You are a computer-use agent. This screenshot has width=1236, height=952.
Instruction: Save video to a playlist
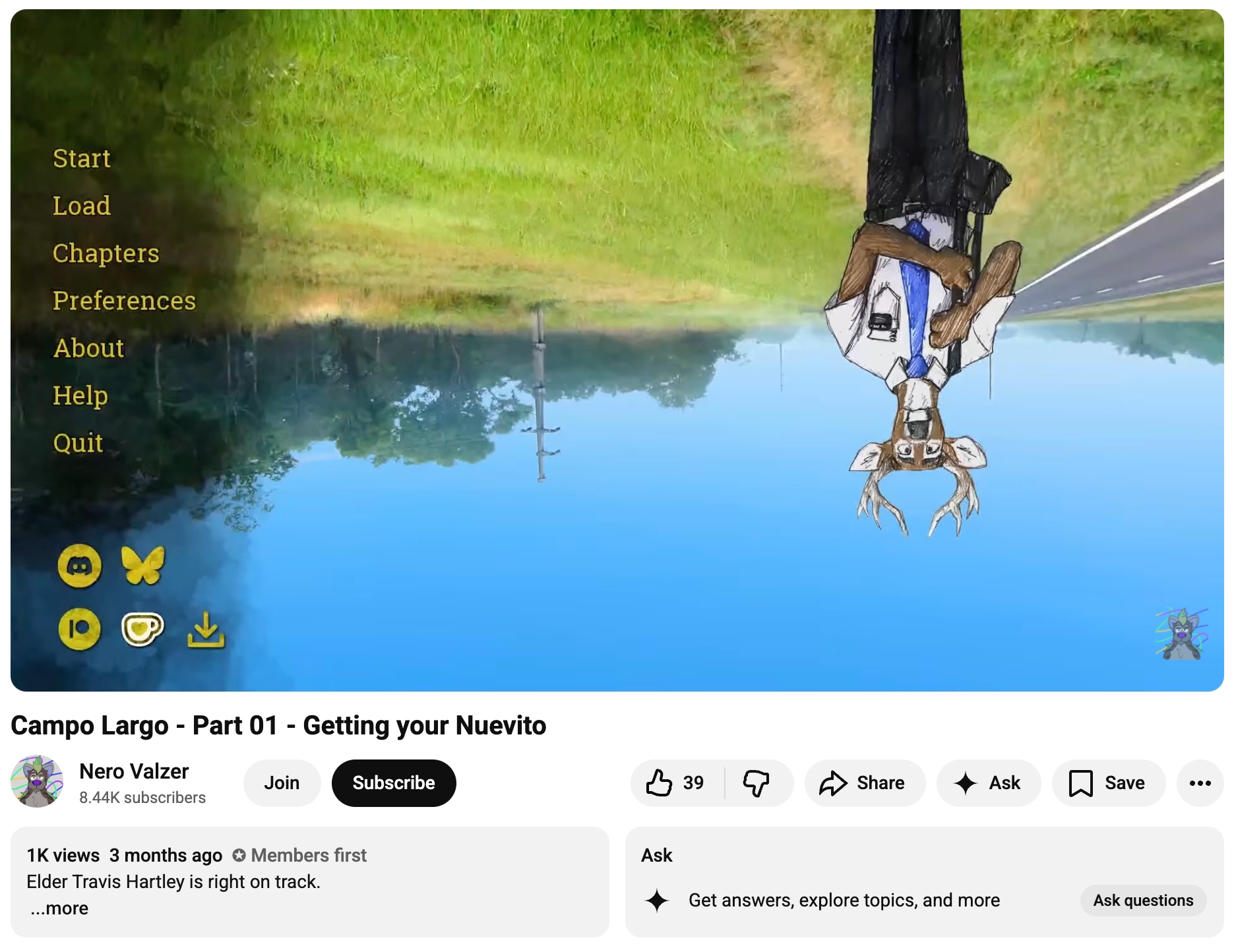coord(1108,783)
